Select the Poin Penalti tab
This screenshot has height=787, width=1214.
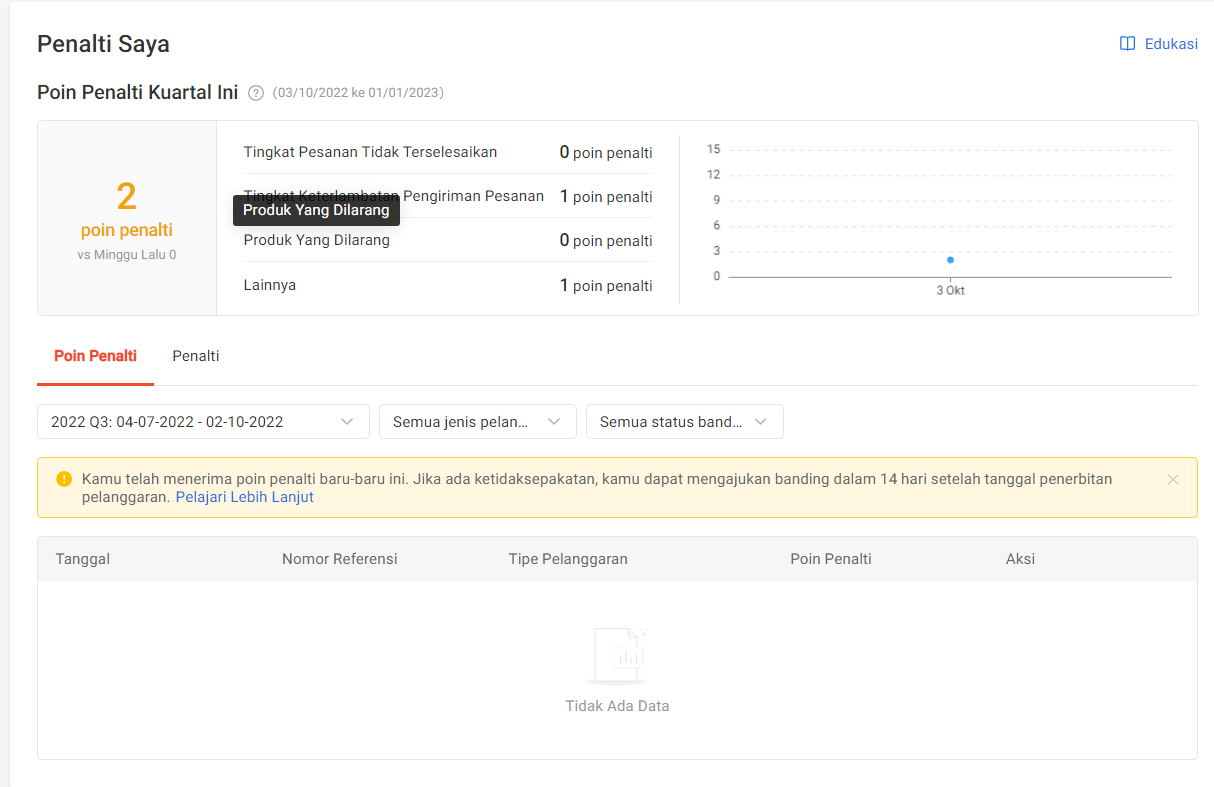[x=95, y=356]
